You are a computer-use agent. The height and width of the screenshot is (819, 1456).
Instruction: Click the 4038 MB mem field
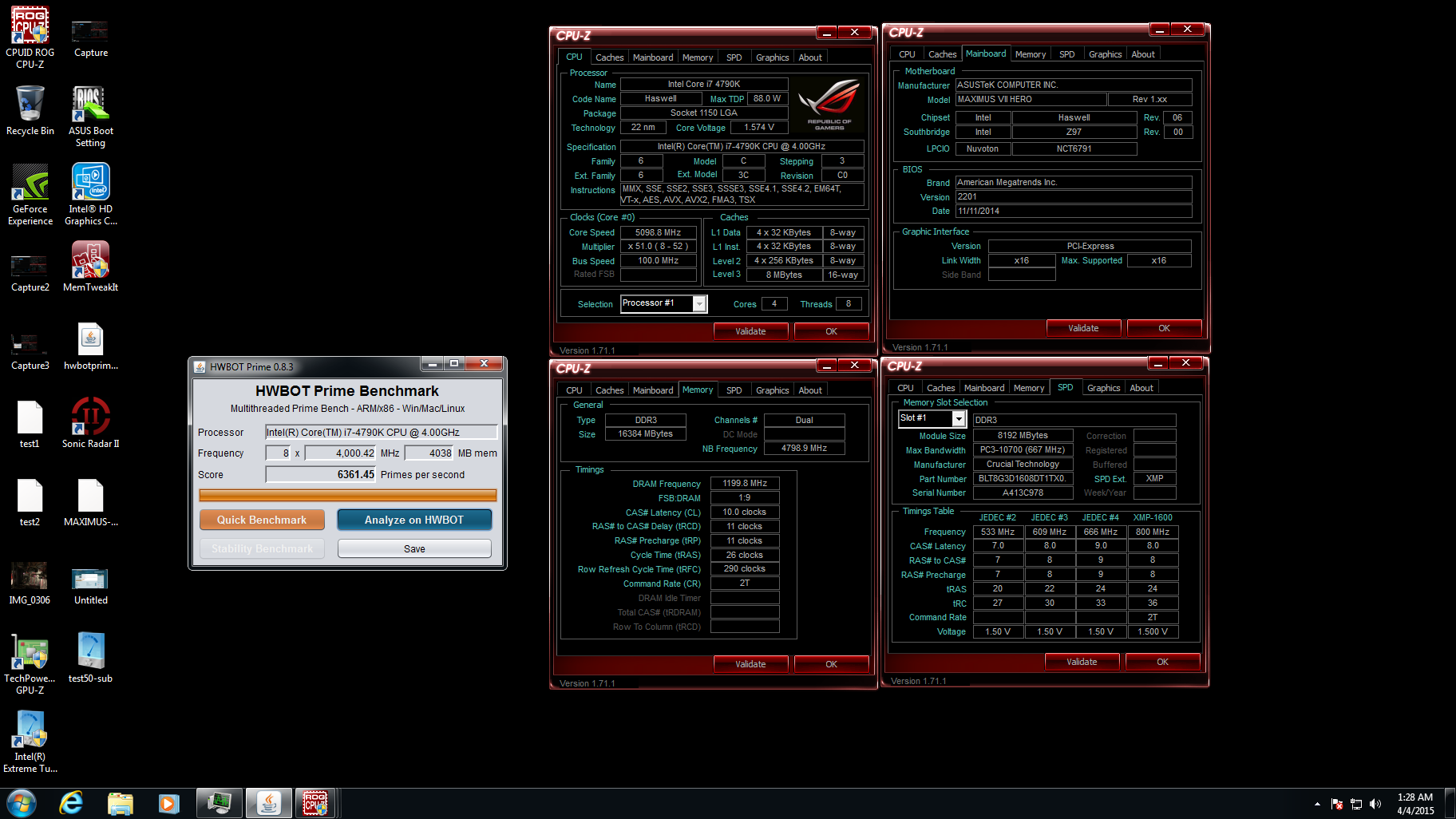tap(429, 453)
